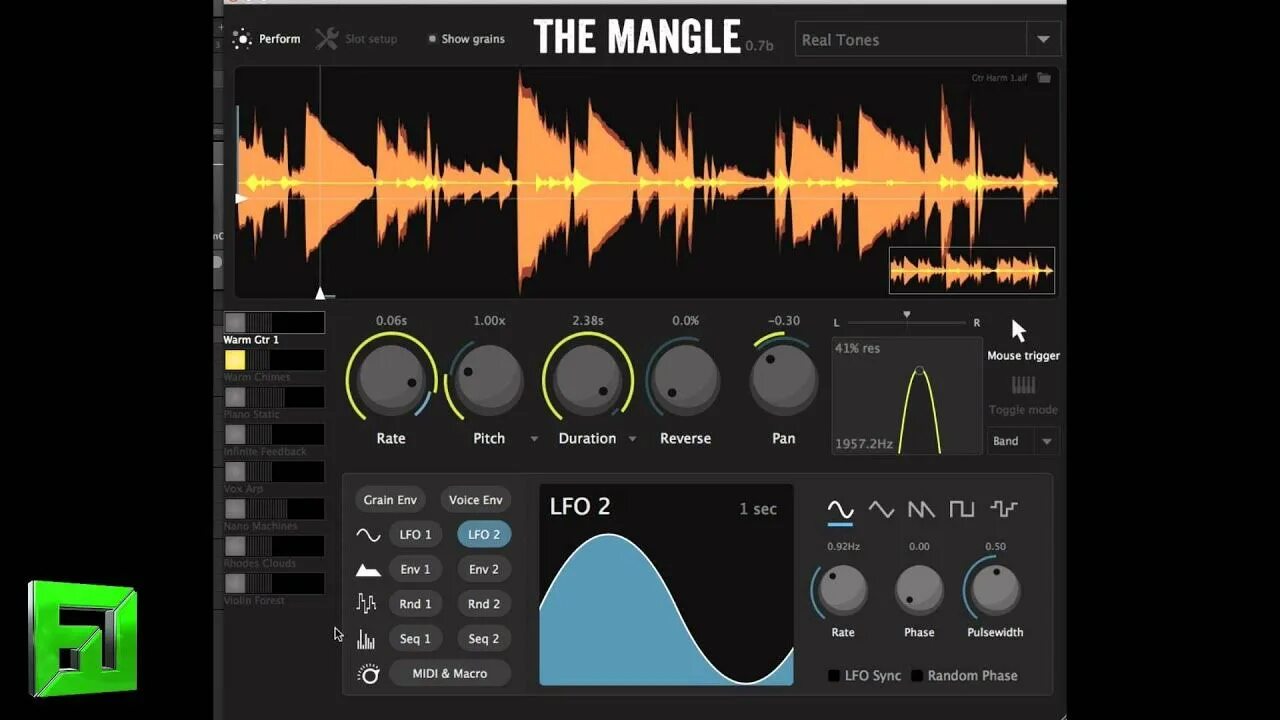Choose the square LFO waveform
1280x720 pixels.
point(961,510)
